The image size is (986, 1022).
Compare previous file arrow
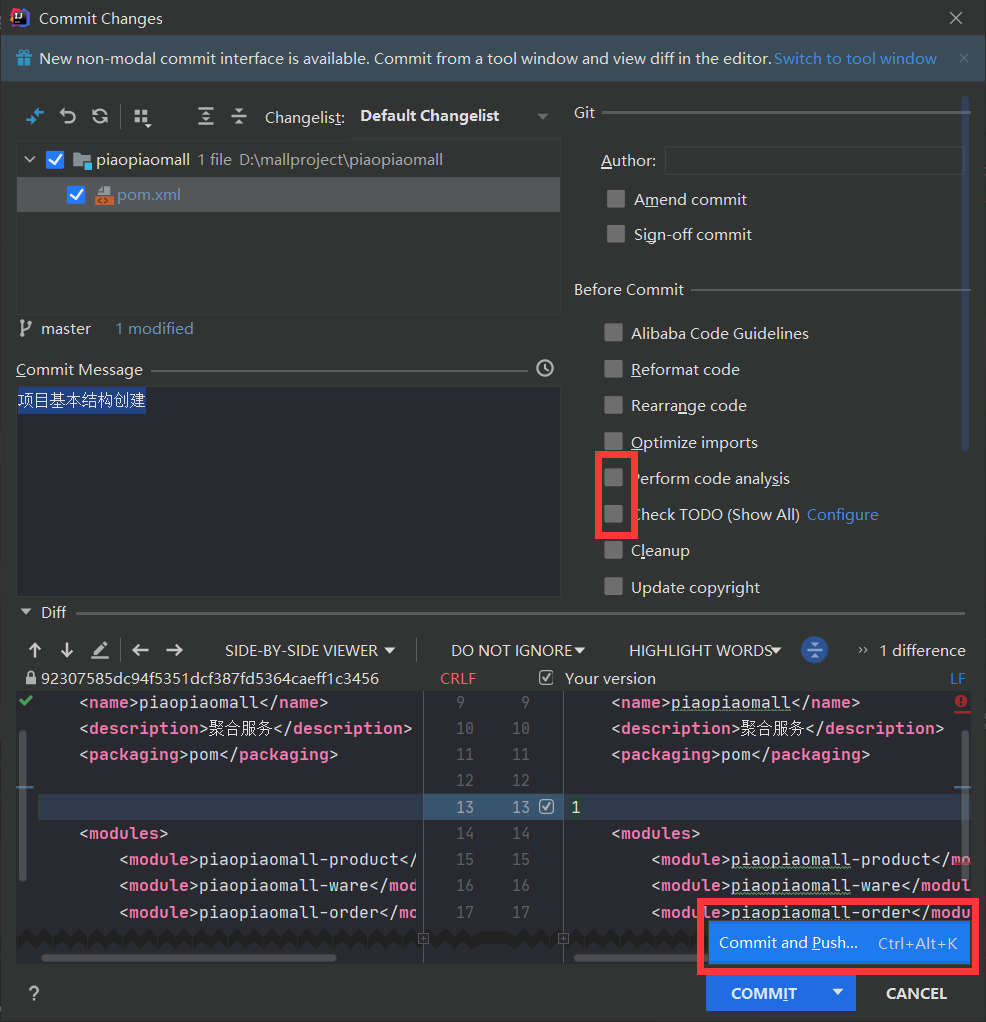(x=140, y=650)
